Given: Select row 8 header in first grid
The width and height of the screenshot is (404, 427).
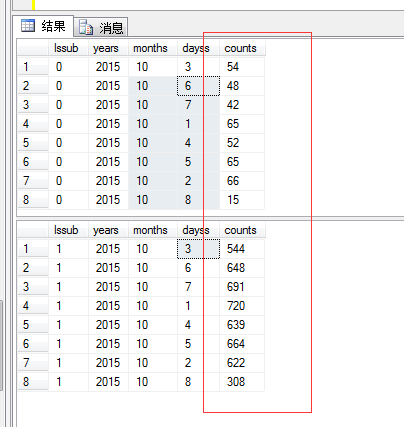Looking at the screenshot, I should click(x=33, y=200).
